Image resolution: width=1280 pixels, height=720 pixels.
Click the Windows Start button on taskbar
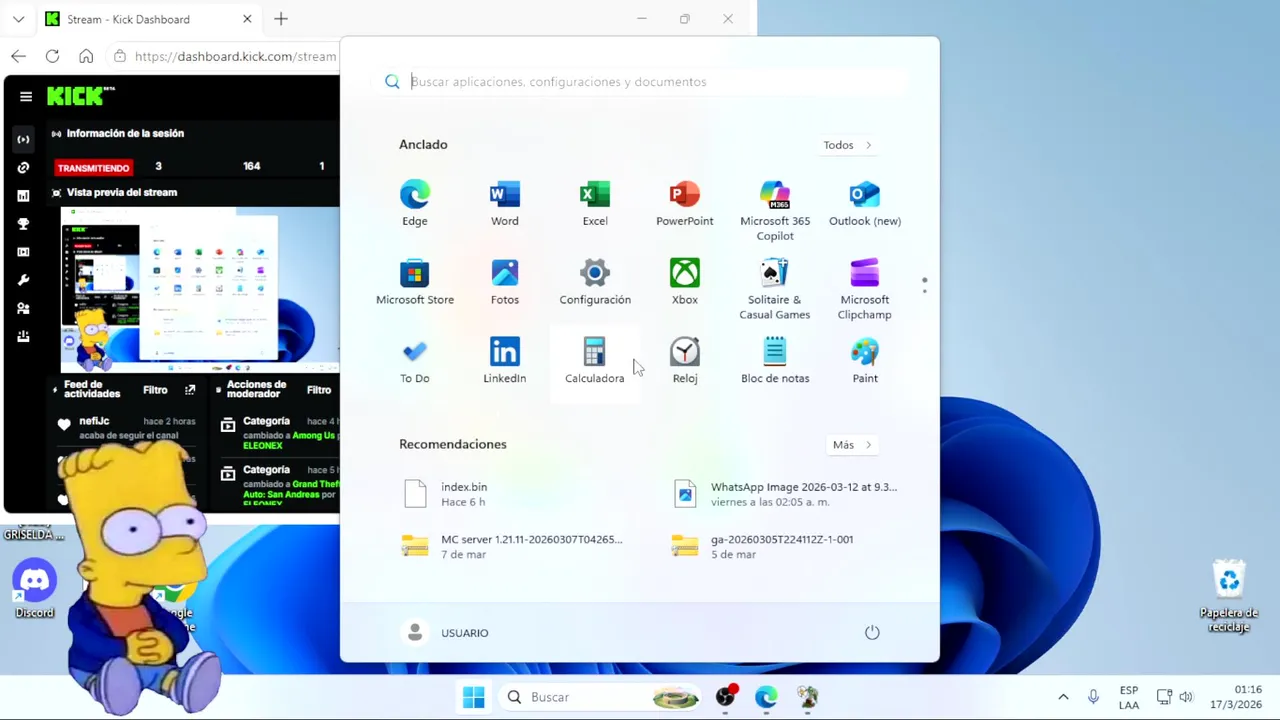pos(474,697)
